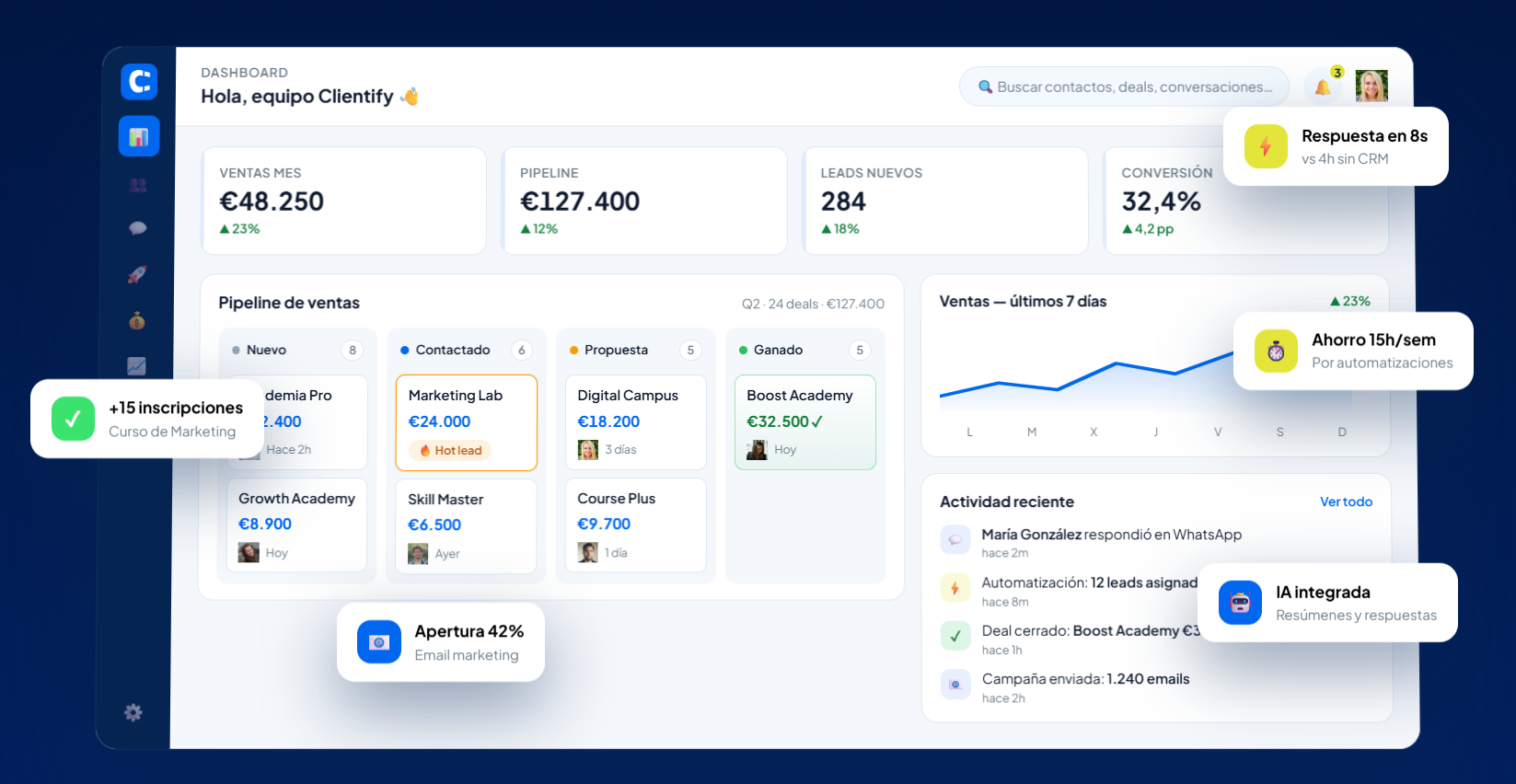Open the Marketing Lab hot lead deal card
Viewport: 1516px width, 784px height.
pyautogui.click(x=467, y=422)
